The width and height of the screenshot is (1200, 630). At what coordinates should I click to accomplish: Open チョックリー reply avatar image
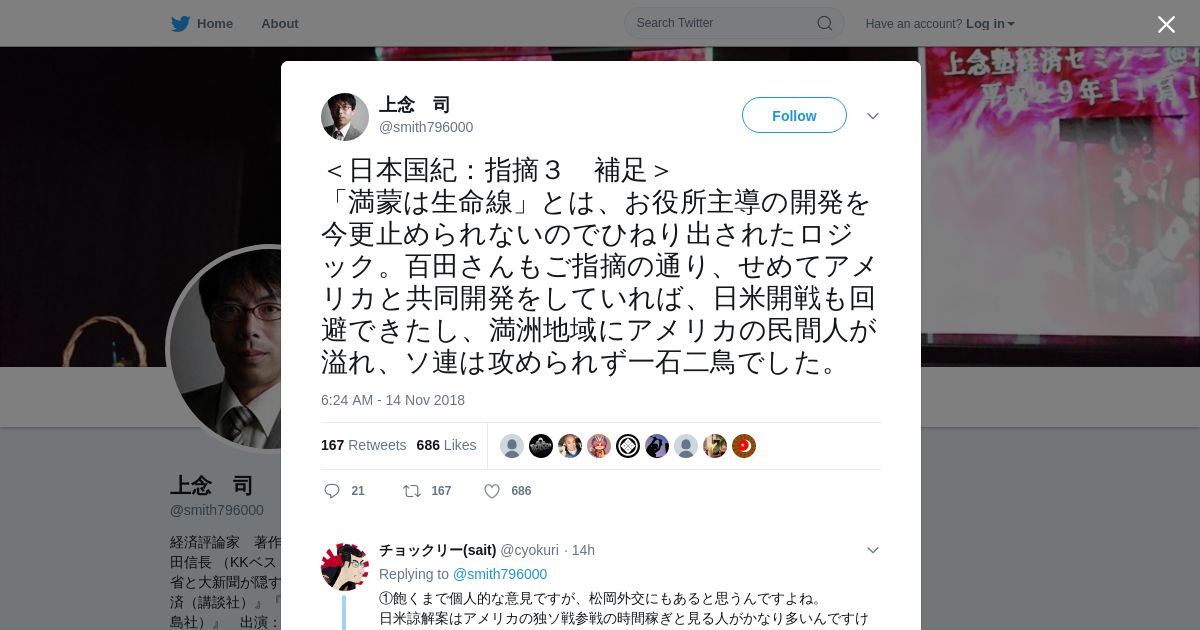[345, 567]
